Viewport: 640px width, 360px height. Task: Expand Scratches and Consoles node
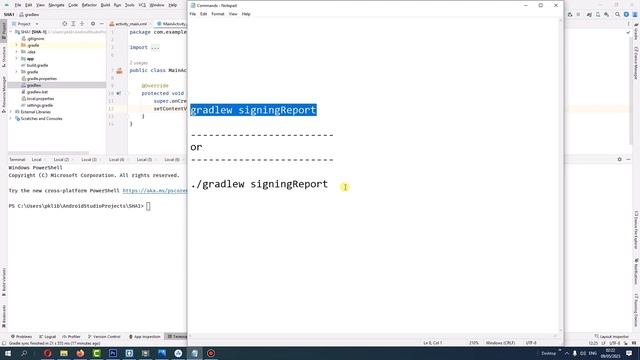coord(11,118)
